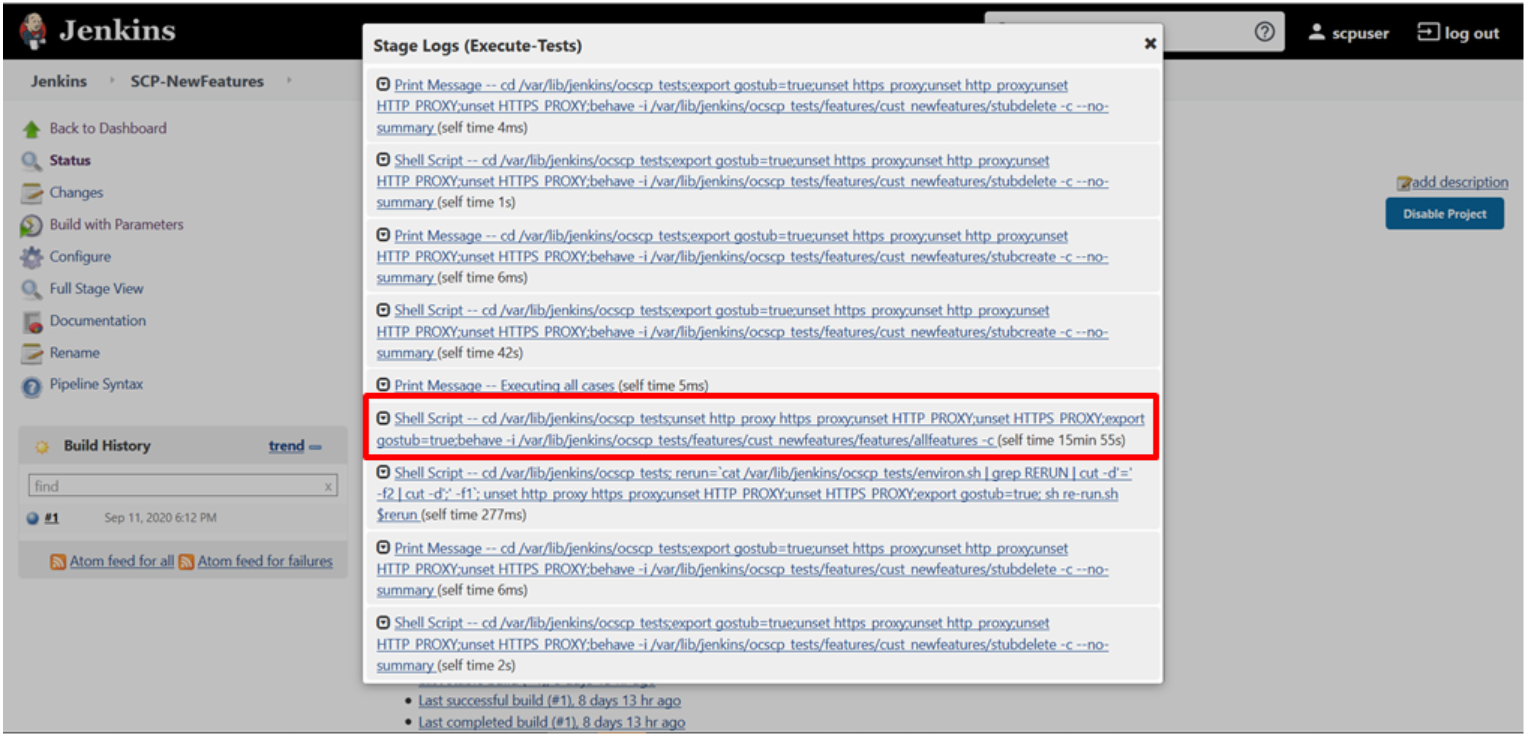
Task: Click the Documentation icon in sidebar
Action: [32, 321]
